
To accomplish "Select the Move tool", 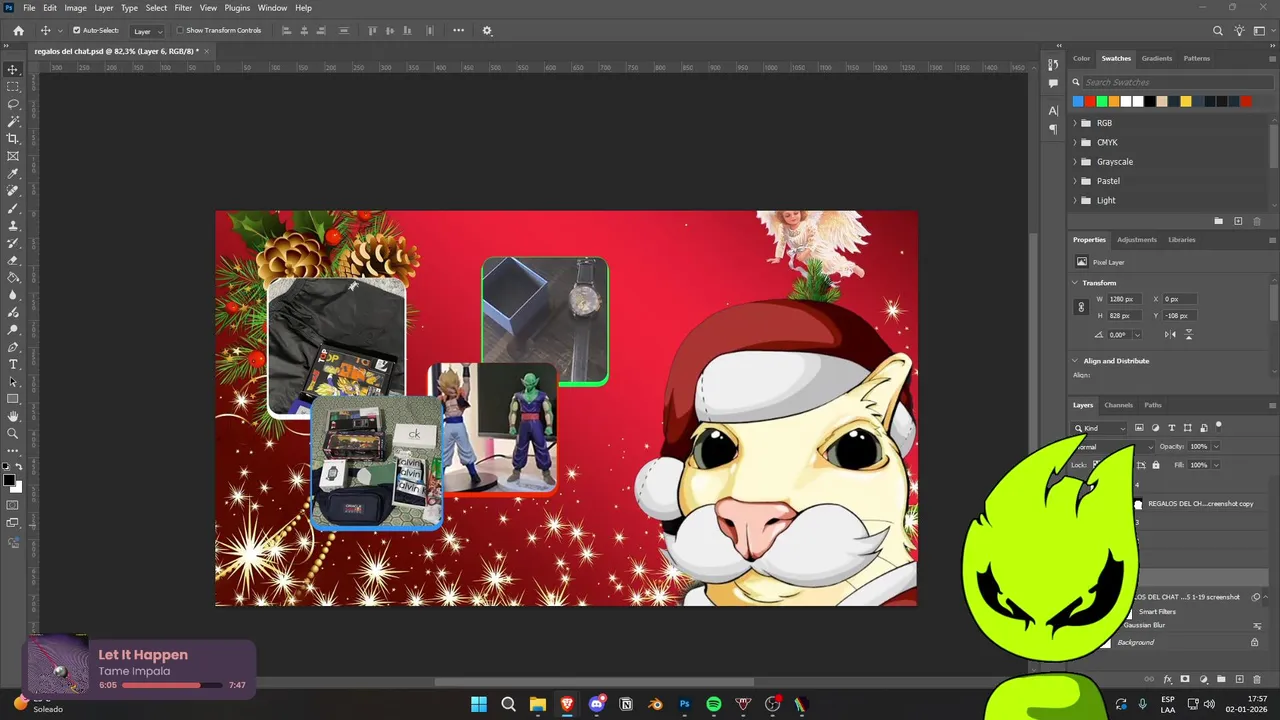I will tap(13, 70).
